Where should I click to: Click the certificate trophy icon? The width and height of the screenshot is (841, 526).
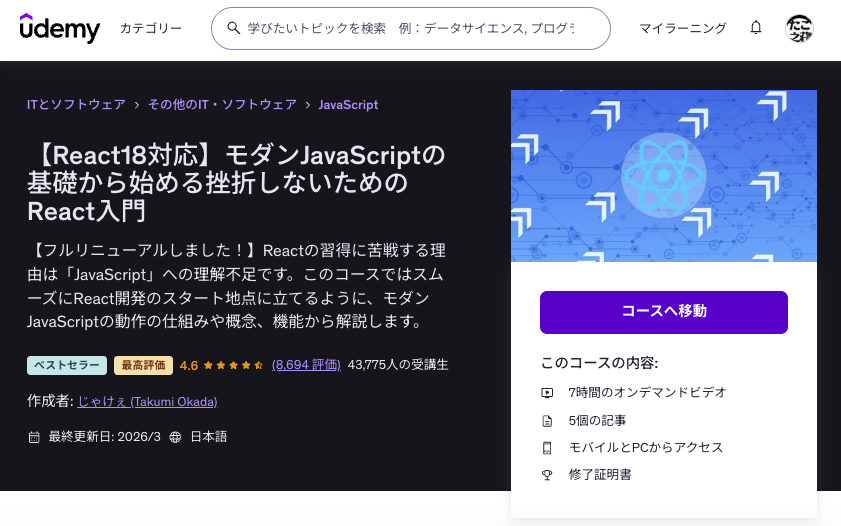[x=547, y=475]
